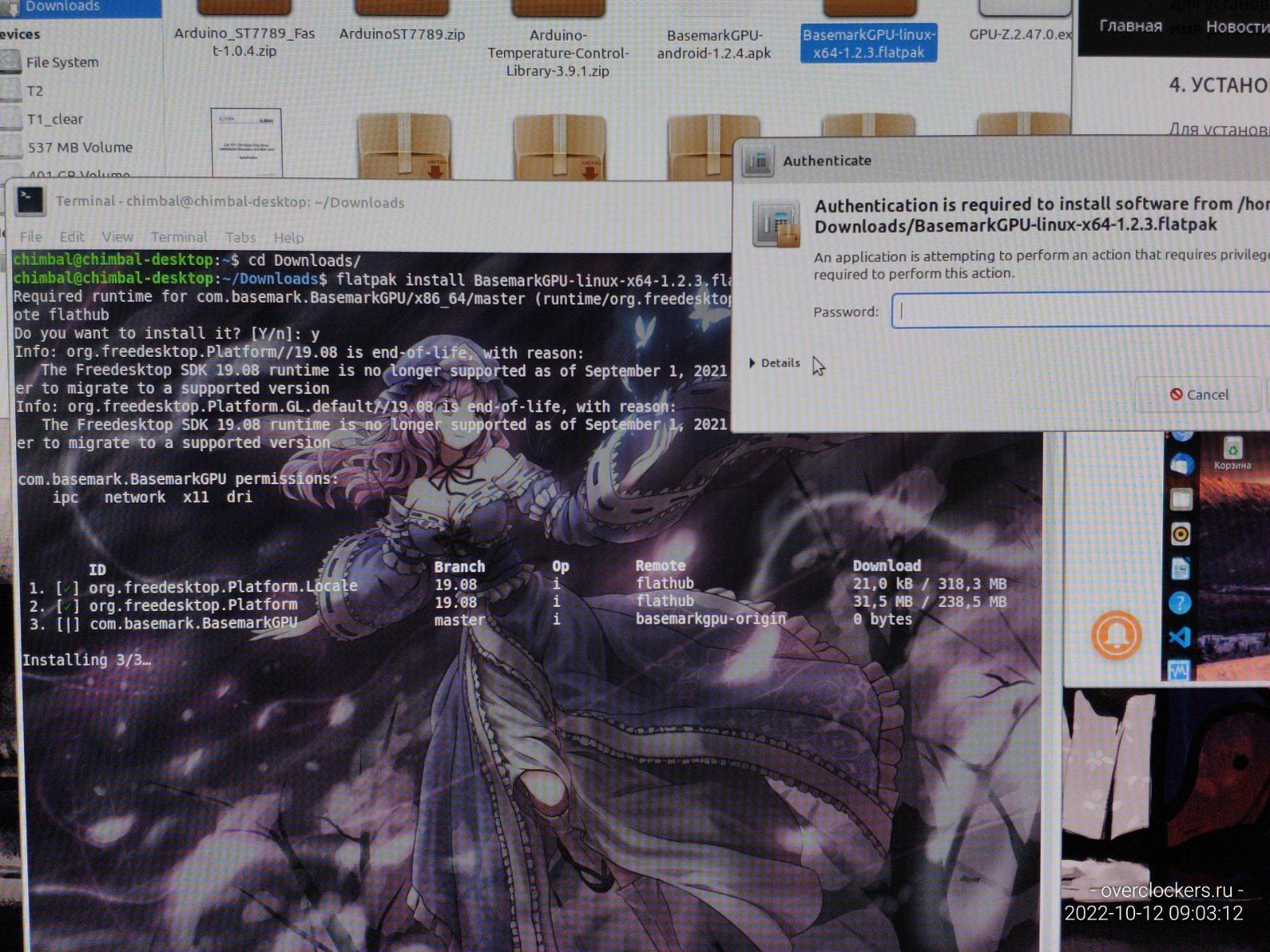The width and height of the screenshot is (1270, 952).
Task: Click the Authenticate dialog title bar icon
Action: (x=758, y=161)
